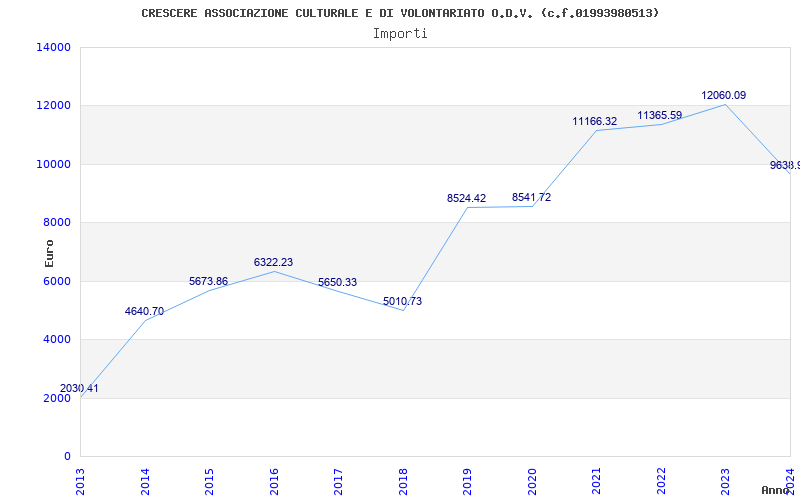Click the y-axis value 0
The image size is (800, 500).
point(67,456)
